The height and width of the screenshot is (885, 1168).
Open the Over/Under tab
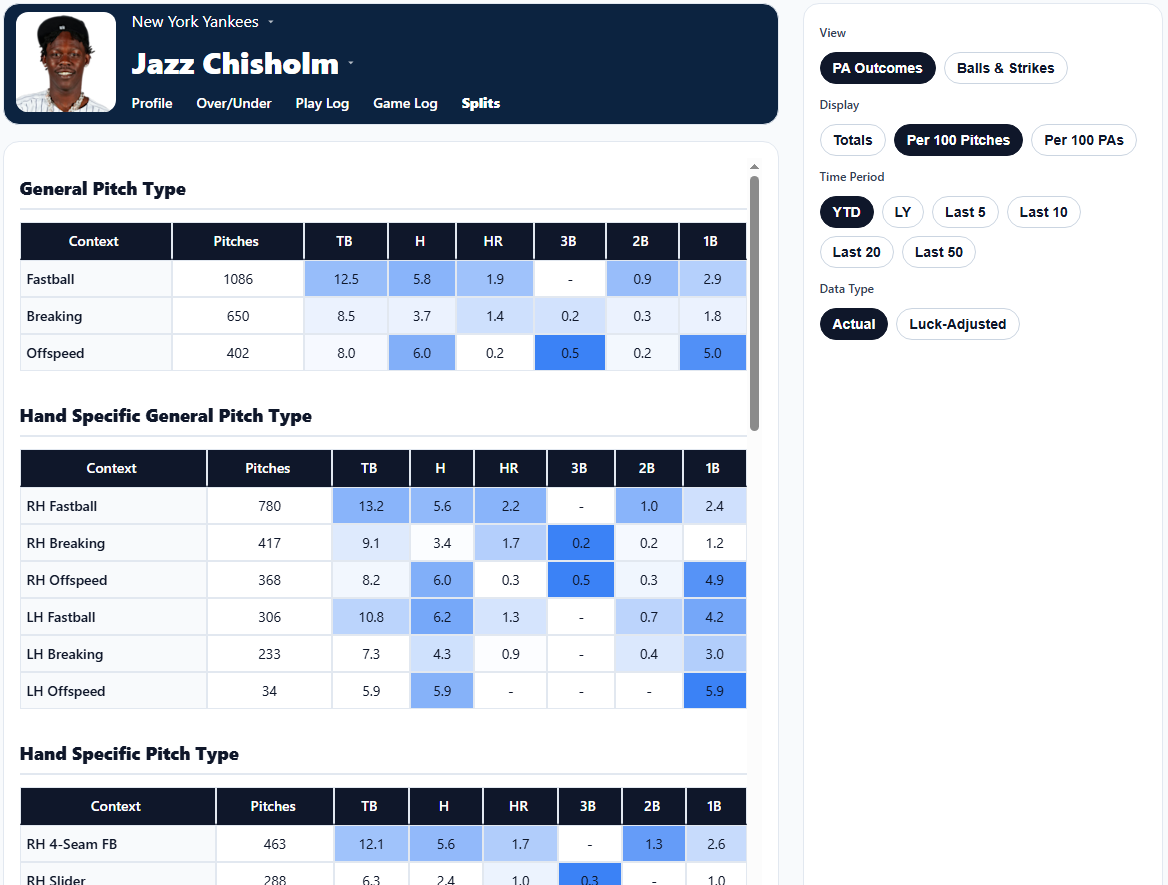click(x=233, y=103)
